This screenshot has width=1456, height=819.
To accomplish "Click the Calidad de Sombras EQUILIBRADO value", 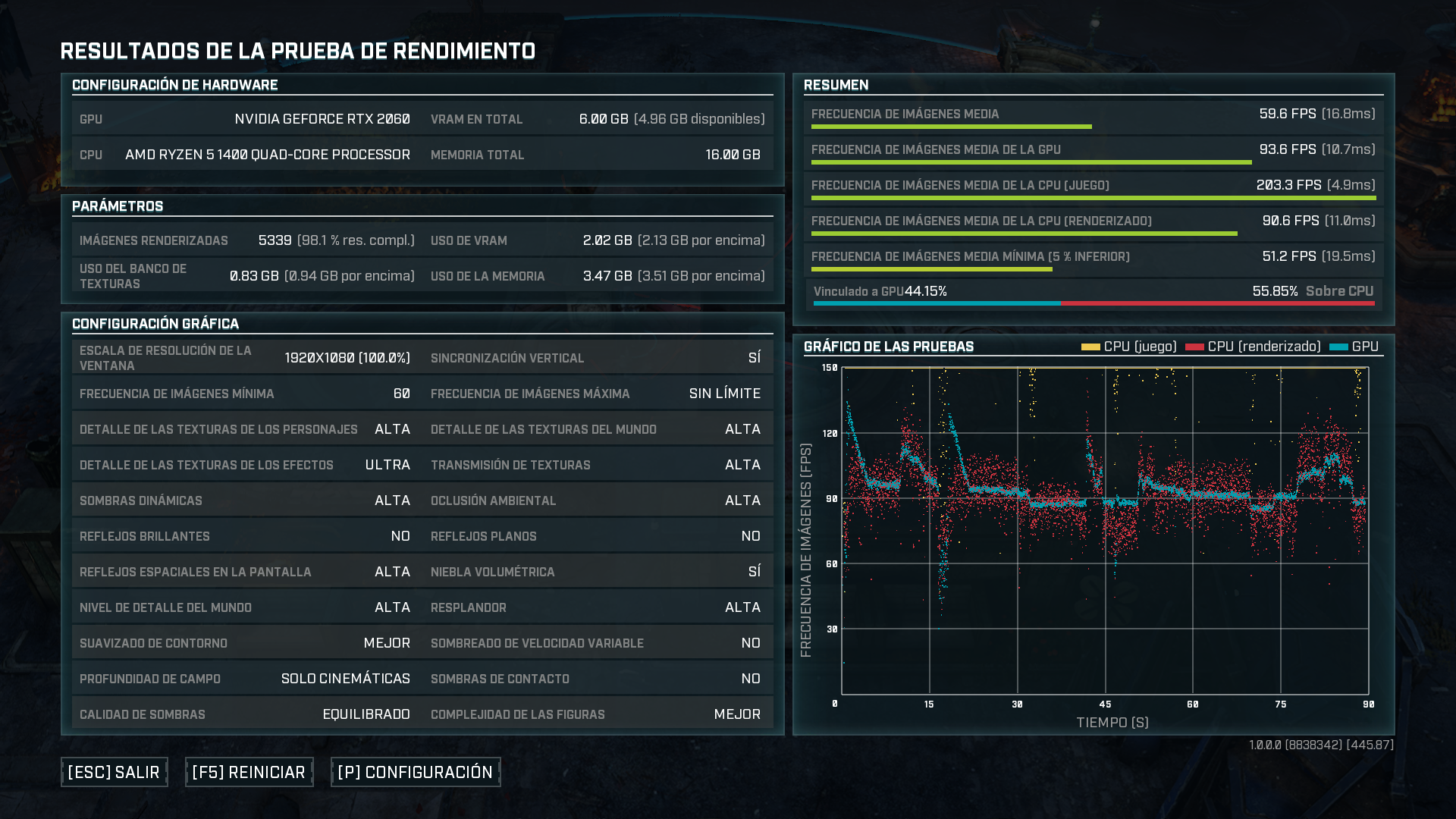I will pyautogui.click(x=366, y=714).
